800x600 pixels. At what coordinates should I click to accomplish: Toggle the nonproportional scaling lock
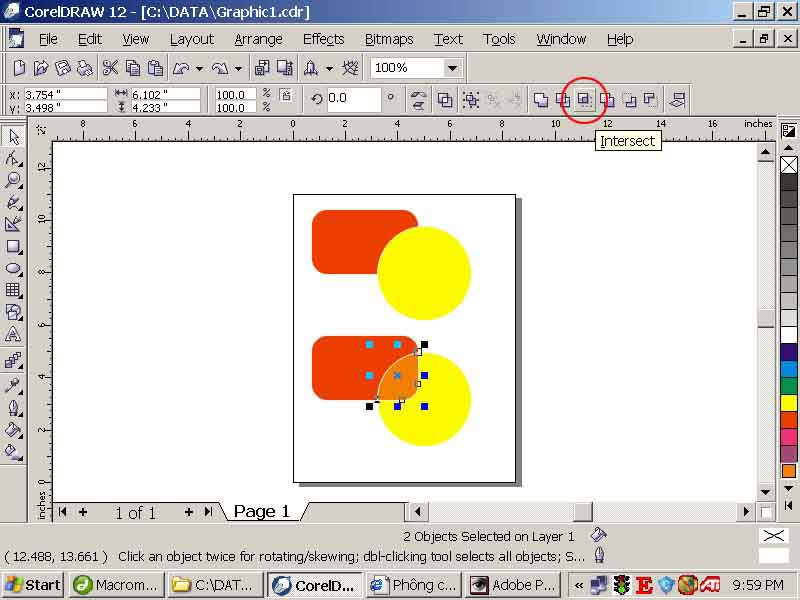point(286,95)
